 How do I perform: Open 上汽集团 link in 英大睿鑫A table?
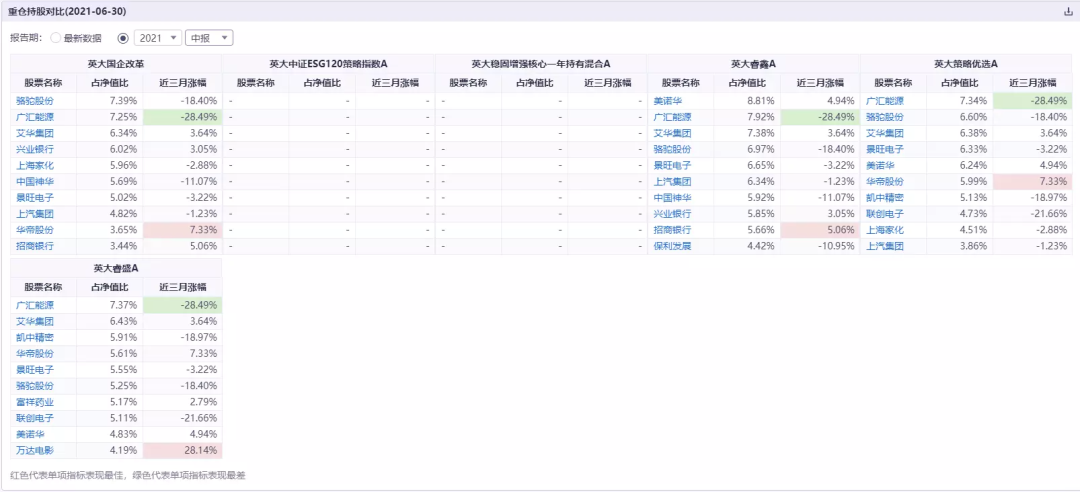tap(672, 182)
